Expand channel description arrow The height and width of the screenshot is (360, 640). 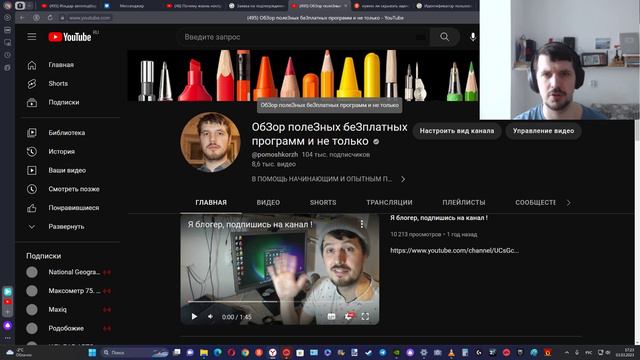[x=403, y=179]
